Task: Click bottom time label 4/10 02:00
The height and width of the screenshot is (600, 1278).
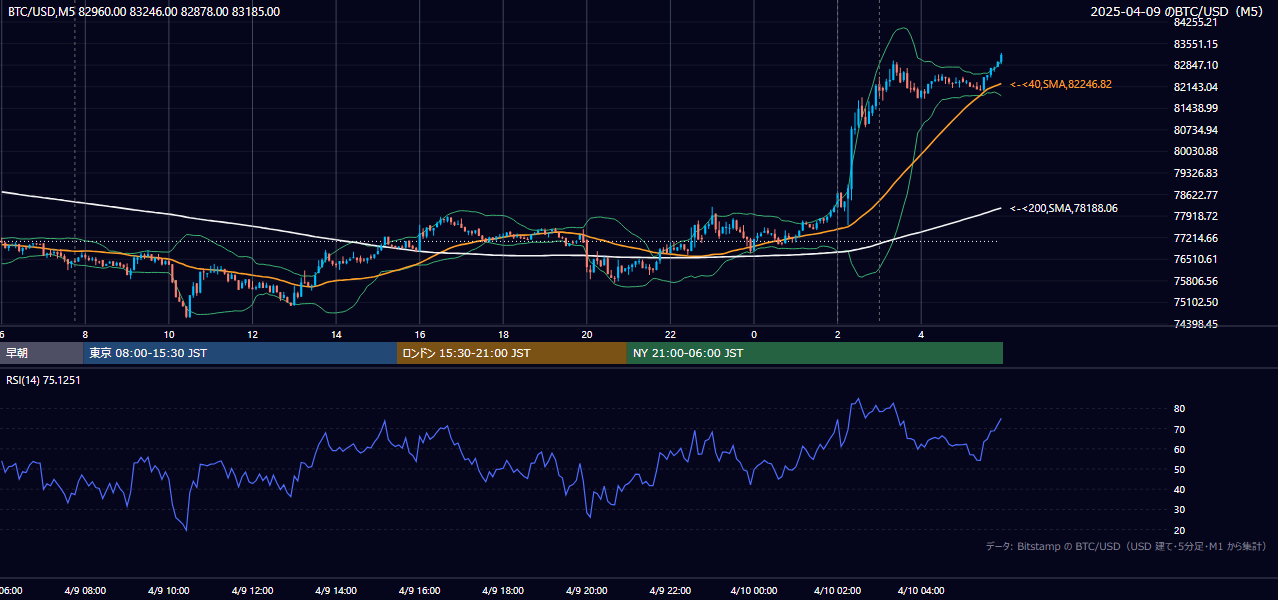Action: click(837, 591)
